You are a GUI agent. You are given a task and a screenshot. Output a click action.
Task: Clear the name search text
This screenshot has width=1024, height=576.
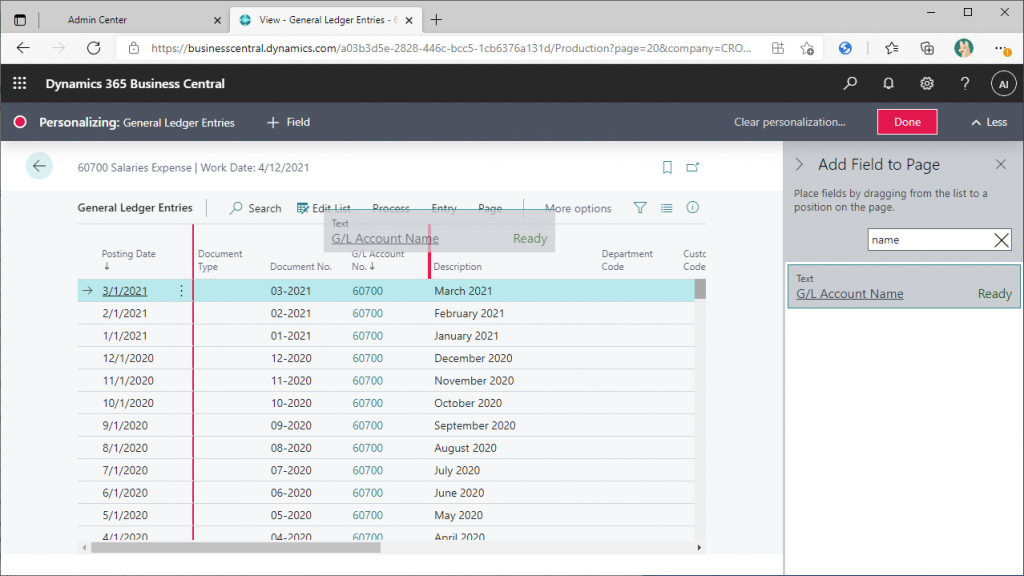coord(1001,240)
